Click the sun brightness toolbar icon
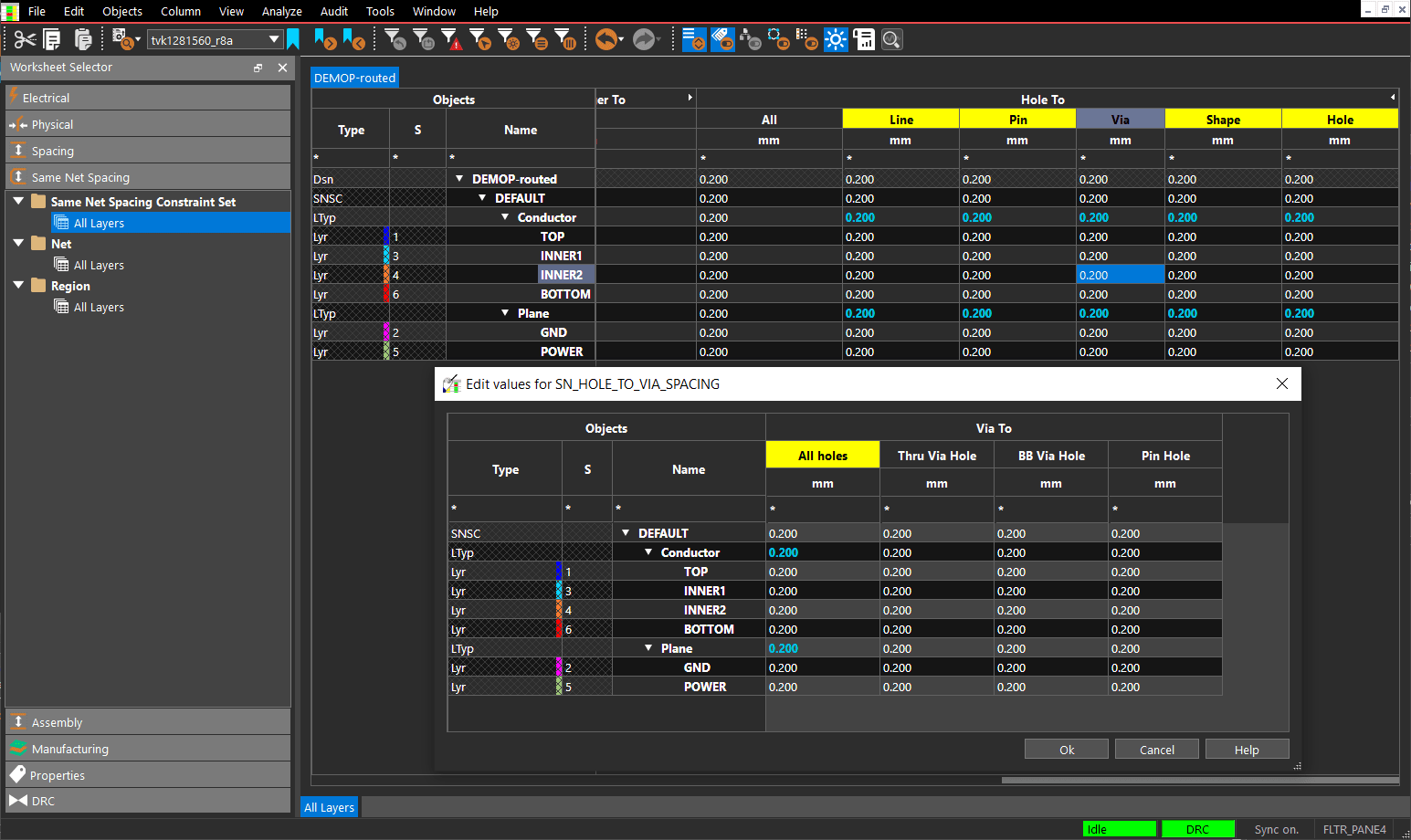 pos(836,39)
